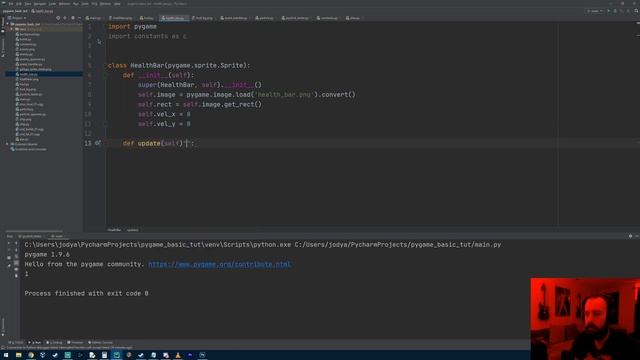Click on line 13 def update(self) in editor

coord(158,143)
